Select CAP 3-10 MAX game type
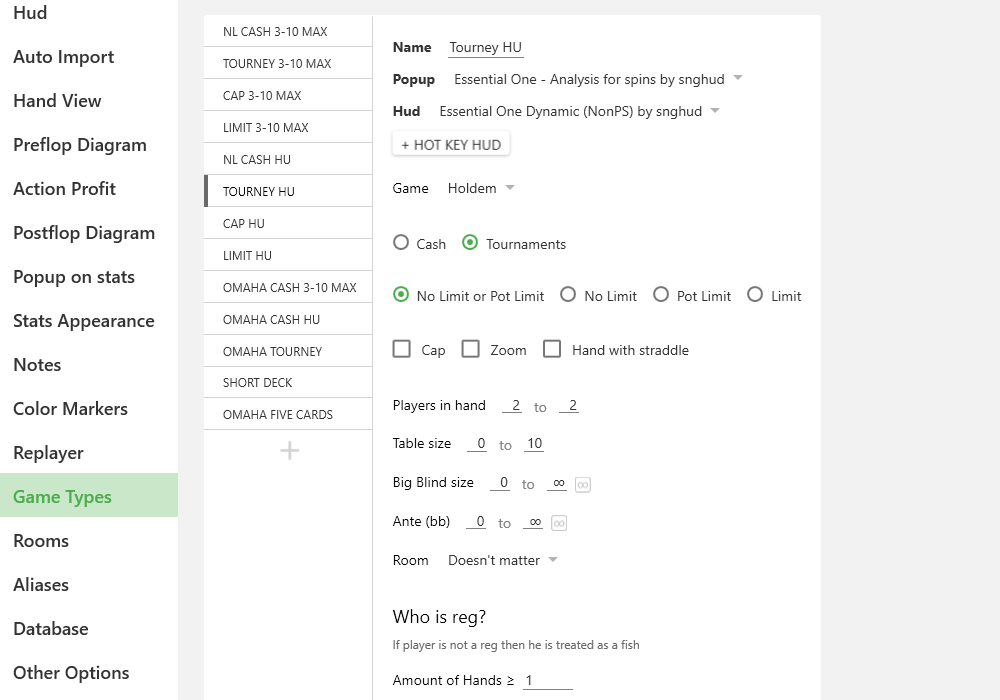This screenshot has width=1000, height=700. (288, 95)
